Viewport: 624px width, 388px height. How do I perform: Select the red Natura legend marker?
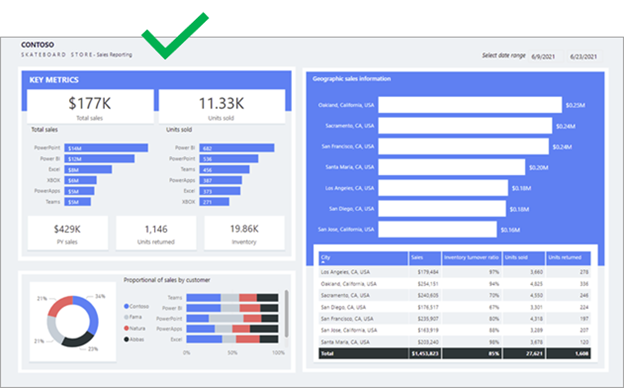point(127,328)
